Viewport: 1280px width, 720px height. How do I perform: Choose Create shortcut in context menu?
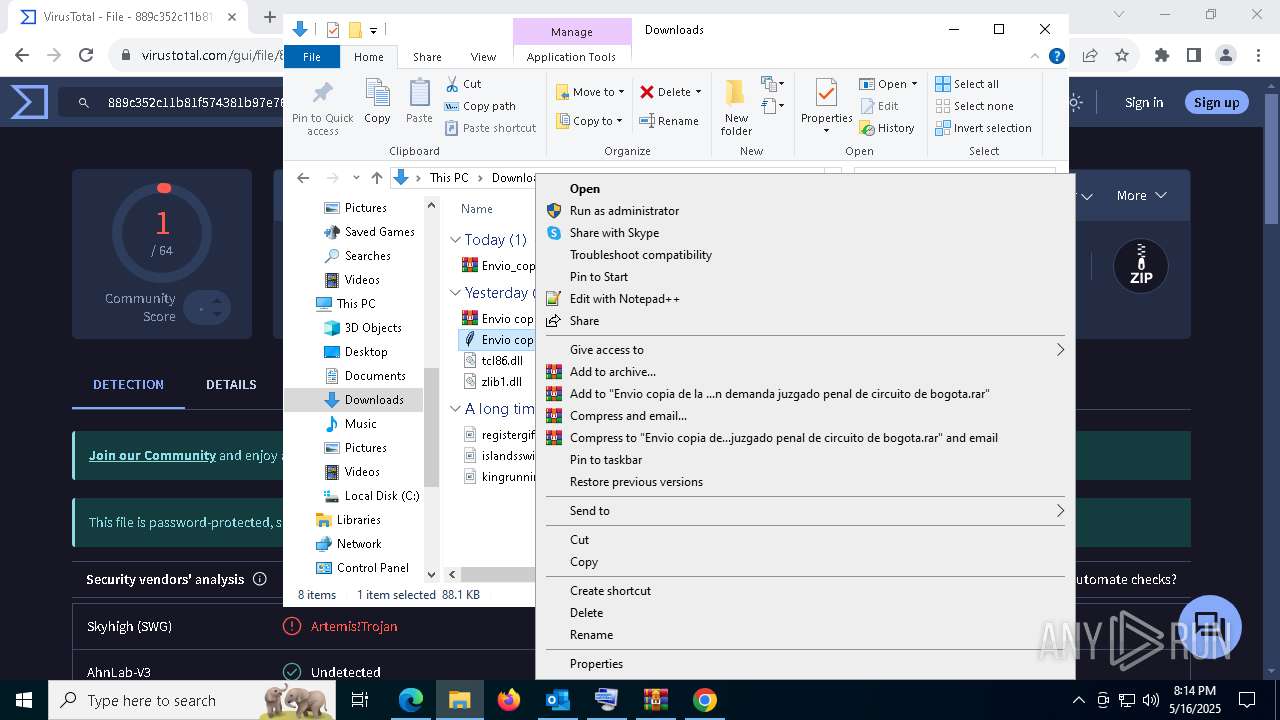804,591
